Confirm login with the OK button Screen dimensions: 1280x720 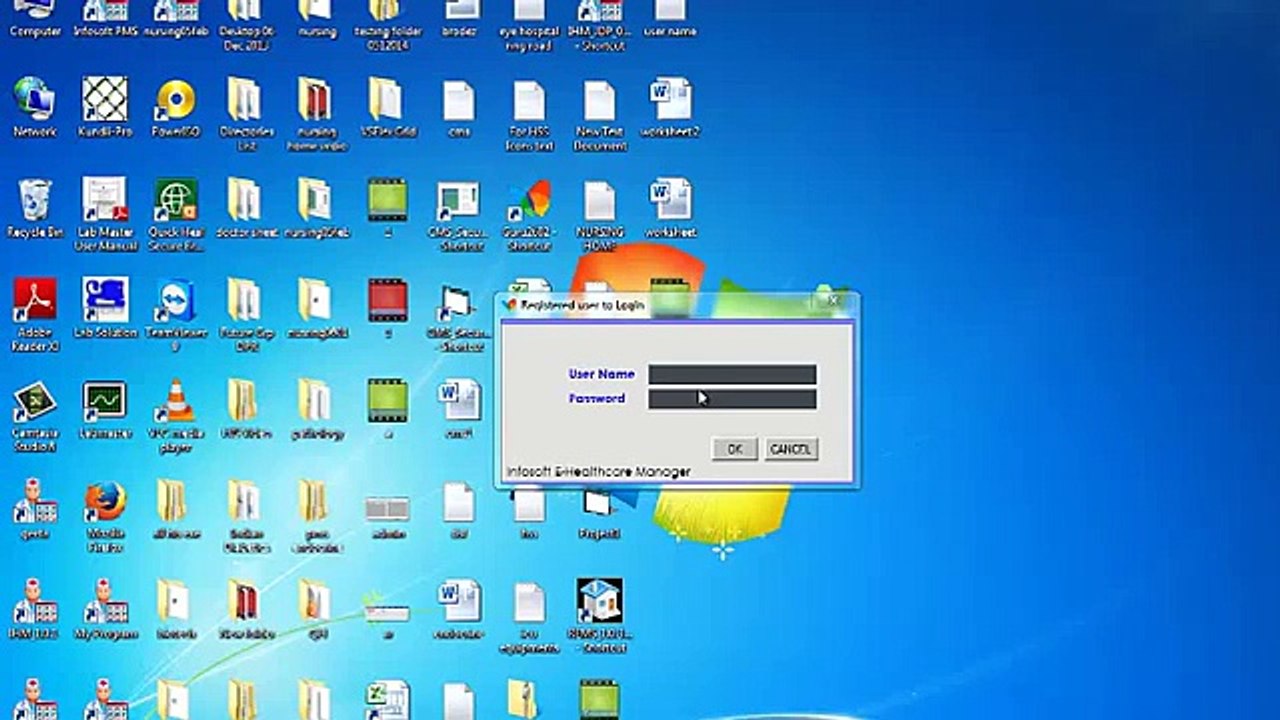(x=734, y=449)
